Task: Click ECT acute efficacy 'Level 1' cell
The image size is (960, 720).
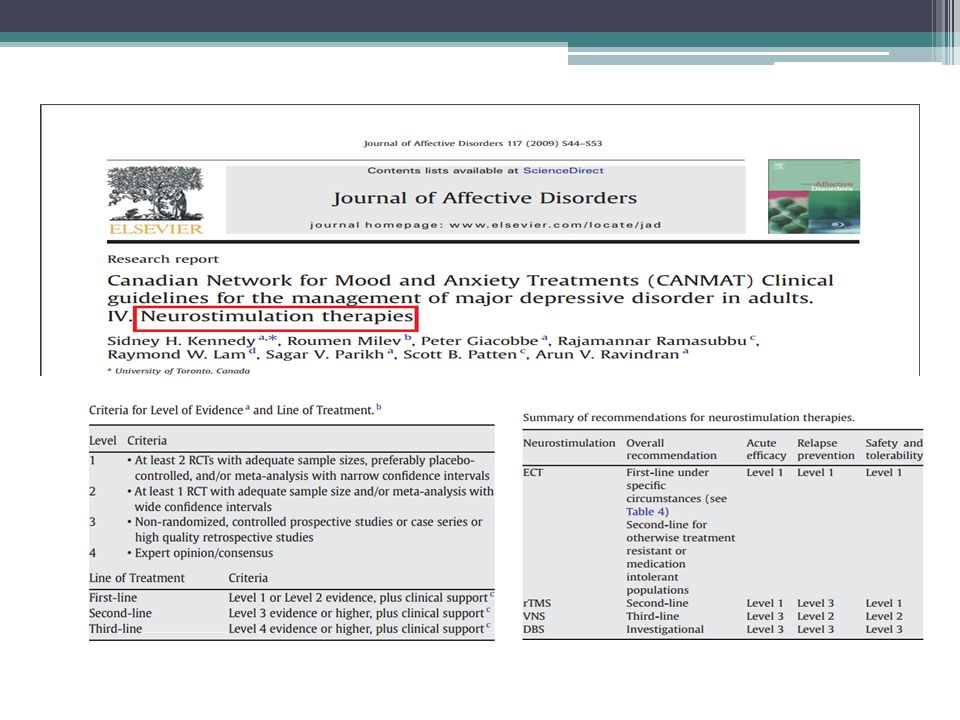Action: 764,473
